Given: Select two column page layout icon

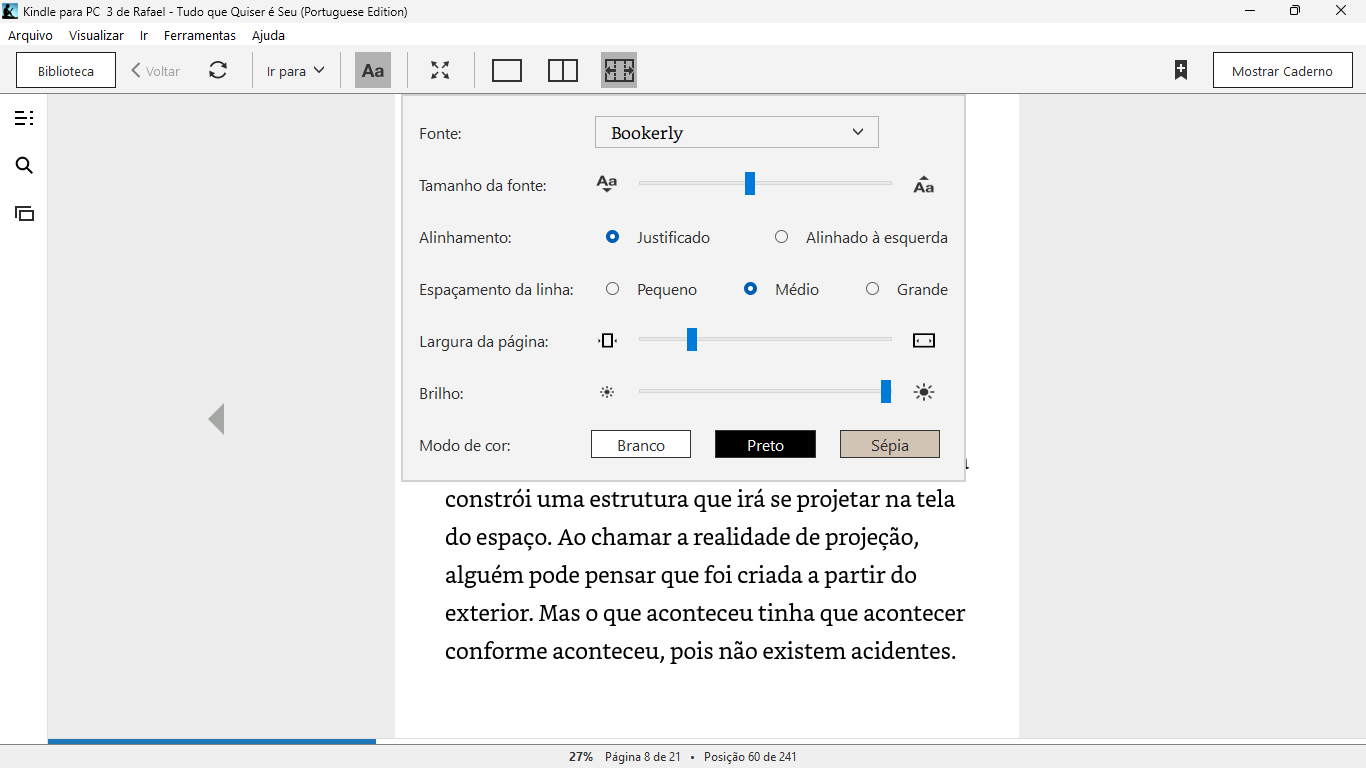Looking at the screenshot, I should pyautogui.click(x=563, y=71).
